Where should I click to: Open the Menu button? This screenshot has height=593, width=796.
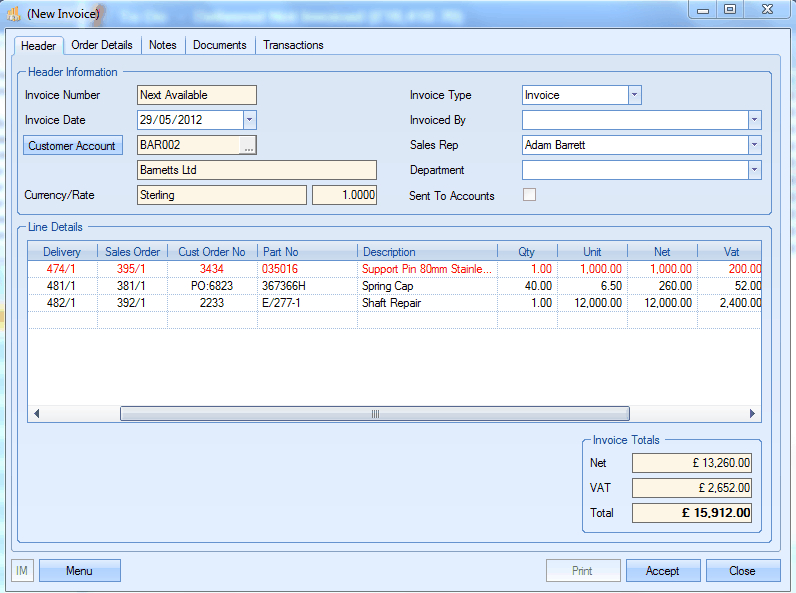[x=79, y=571]
